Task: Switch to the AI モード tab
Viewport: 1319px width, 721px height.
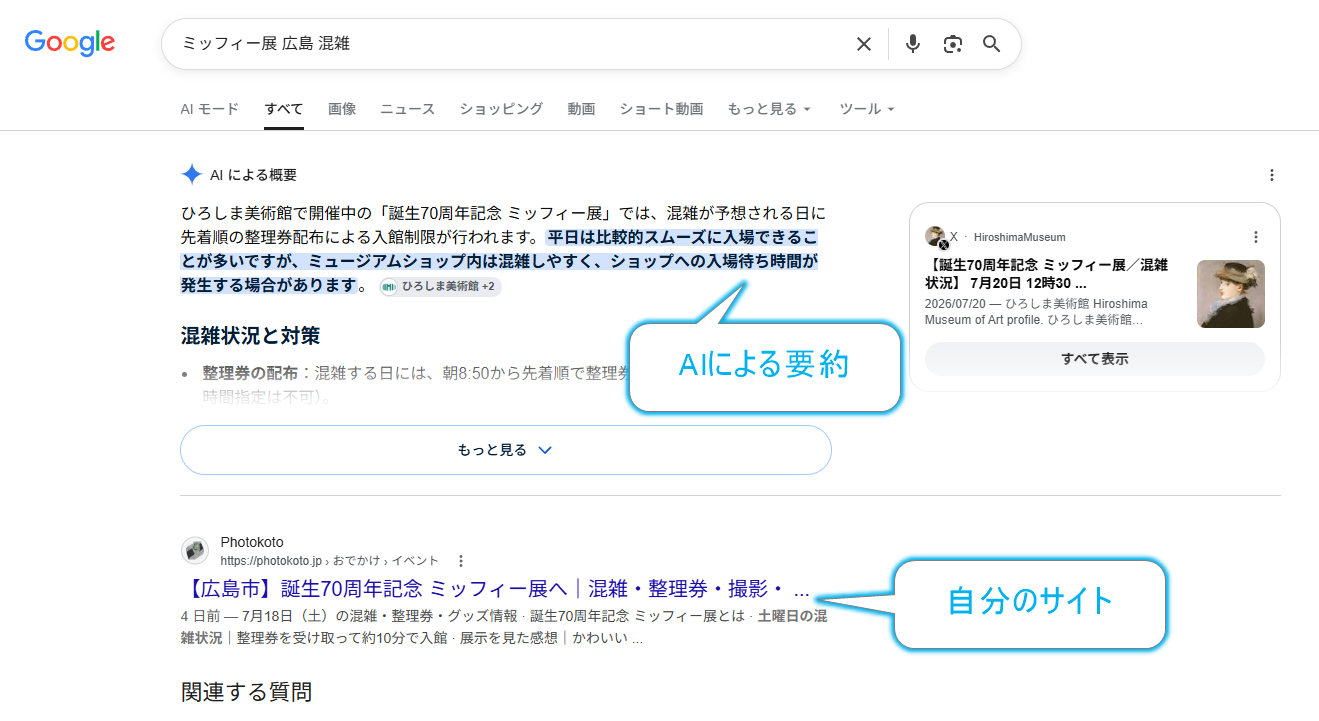Action: coord(210,109)
